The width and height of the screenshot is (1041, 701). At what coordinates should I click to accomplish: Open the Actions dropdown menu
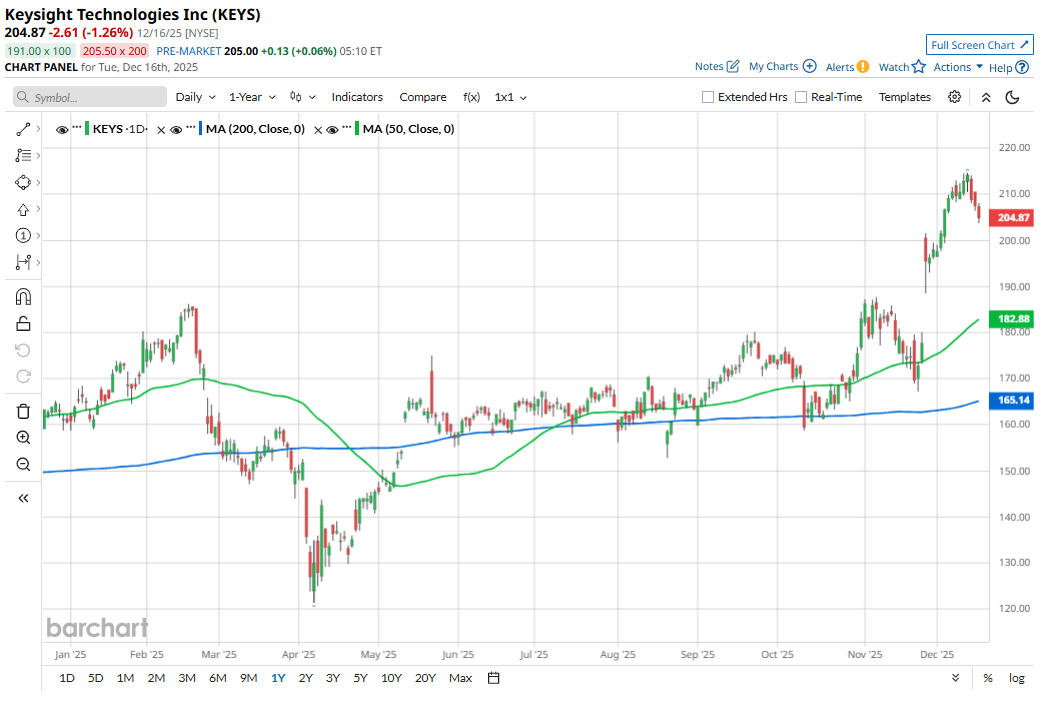pos(958,67)
